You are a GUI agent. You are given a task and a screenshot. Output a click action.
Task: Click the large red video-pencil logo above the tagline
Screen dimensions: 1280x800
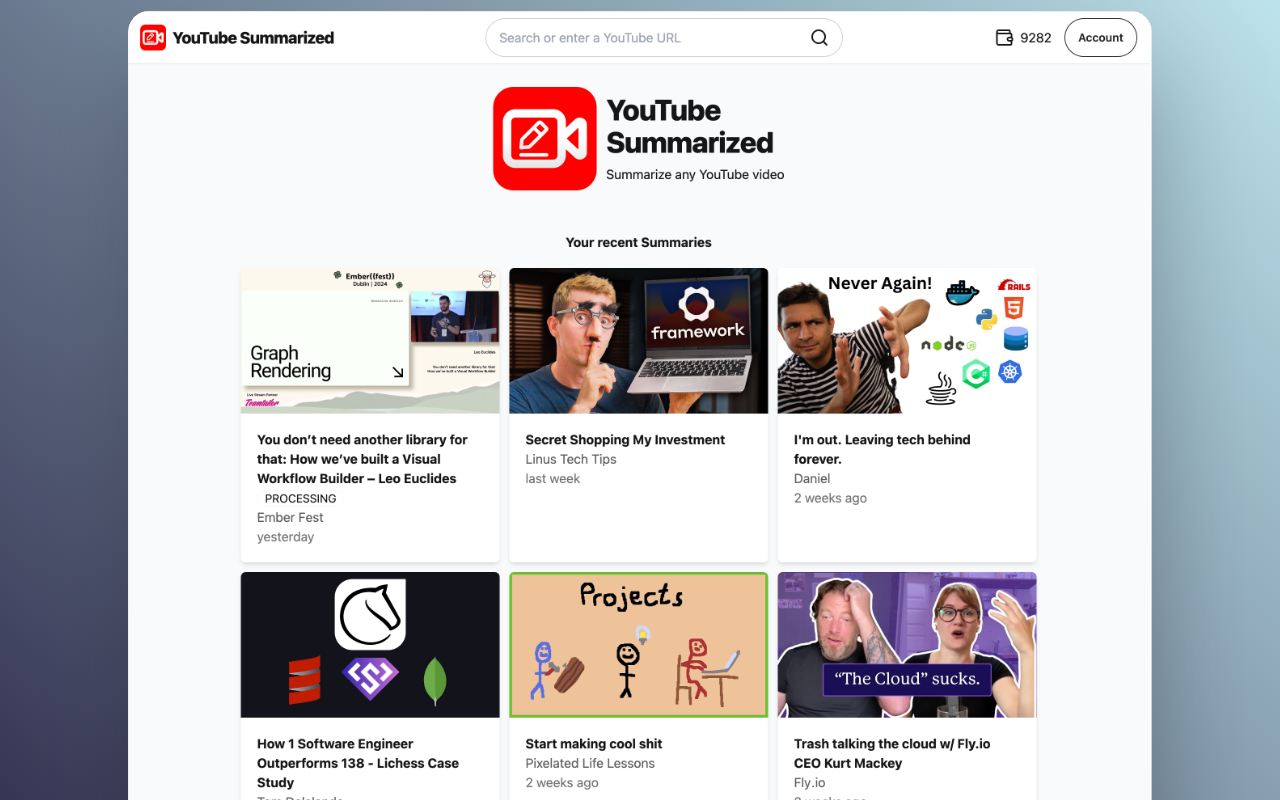click(x=544, y=138)
